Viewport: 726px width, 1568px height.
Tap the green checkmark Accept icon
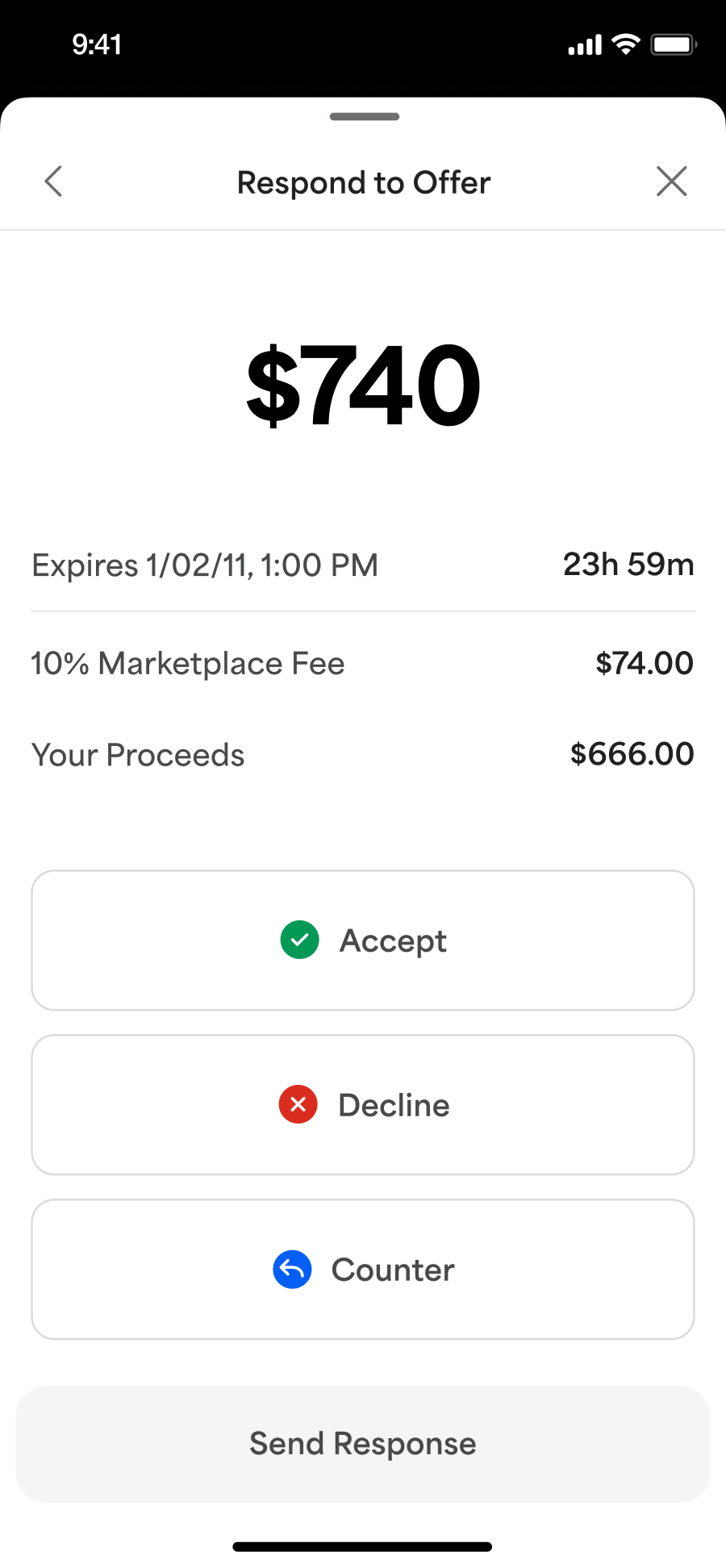(300, 940)
